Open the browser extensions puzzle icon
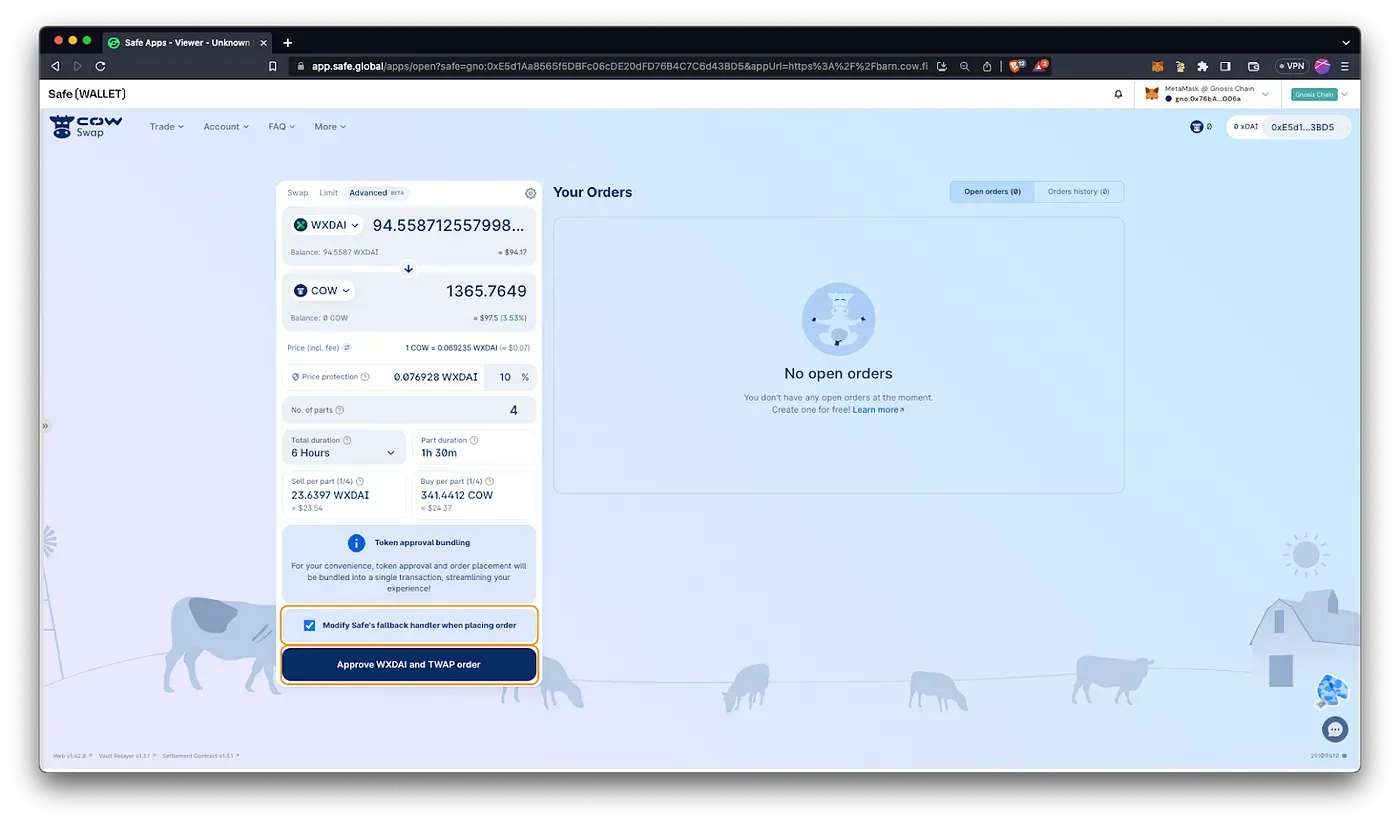Viewport: 1400px width, 824px height. coord(1203,66)
